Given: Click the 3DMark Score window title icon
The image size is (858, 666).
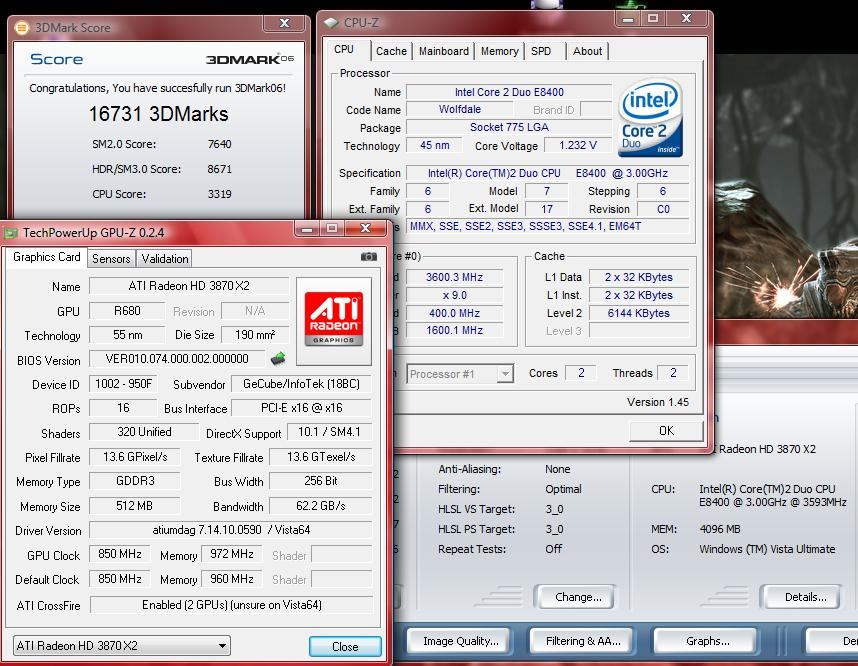Looking at the screenshot, I should point(21,27).
